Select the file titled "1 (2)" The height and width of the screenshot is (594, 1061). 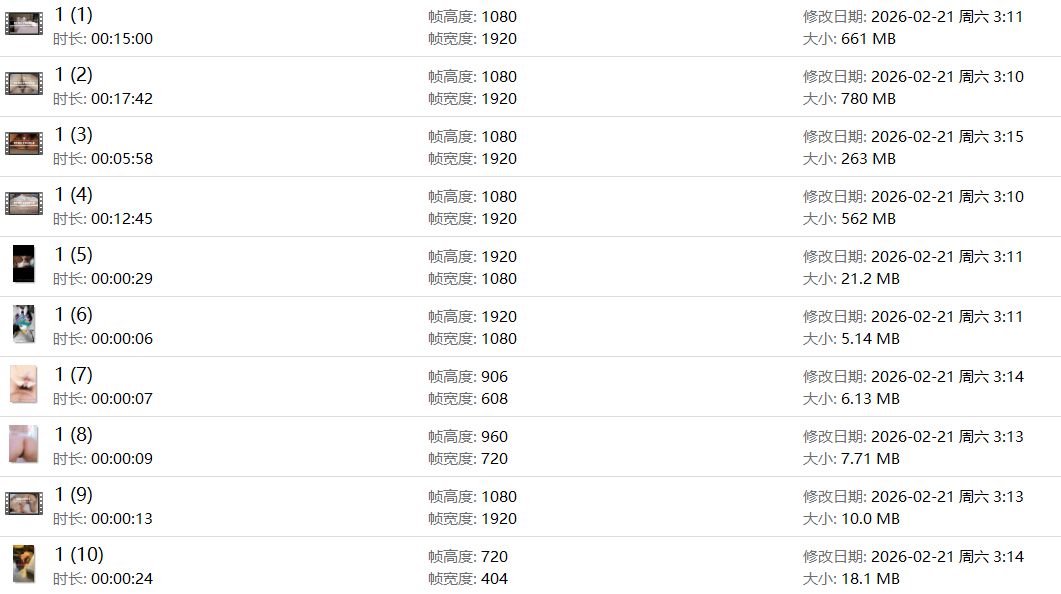click(73, 75)
